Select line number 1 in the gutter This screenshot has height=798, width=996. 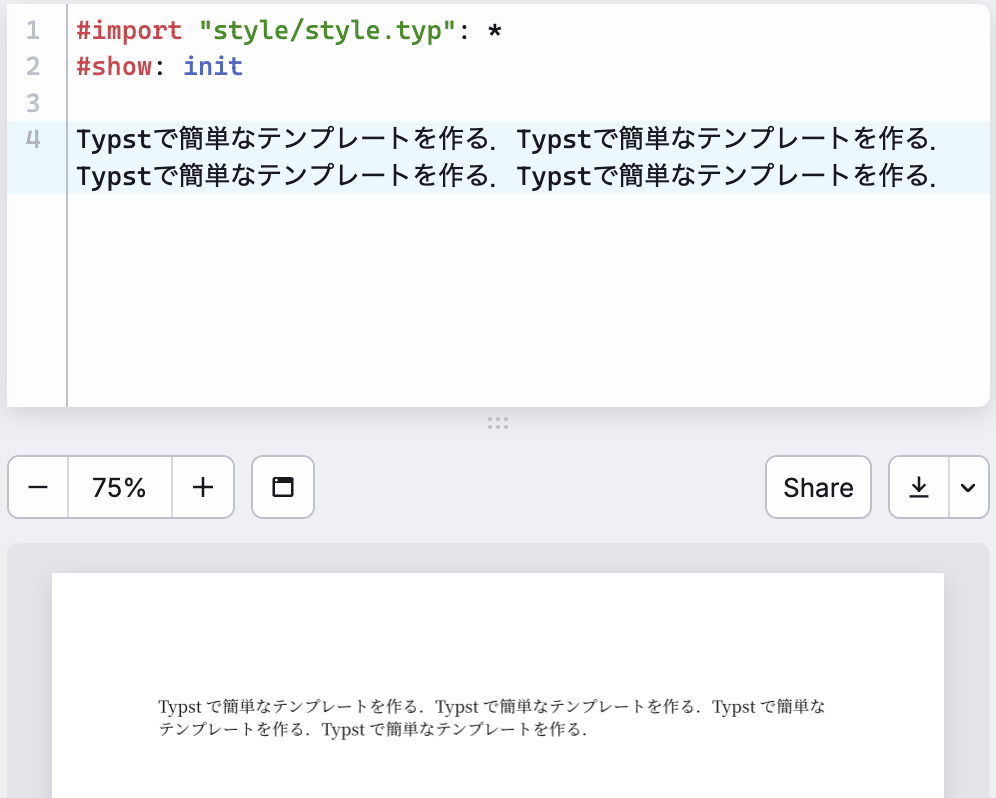point(31,31)
